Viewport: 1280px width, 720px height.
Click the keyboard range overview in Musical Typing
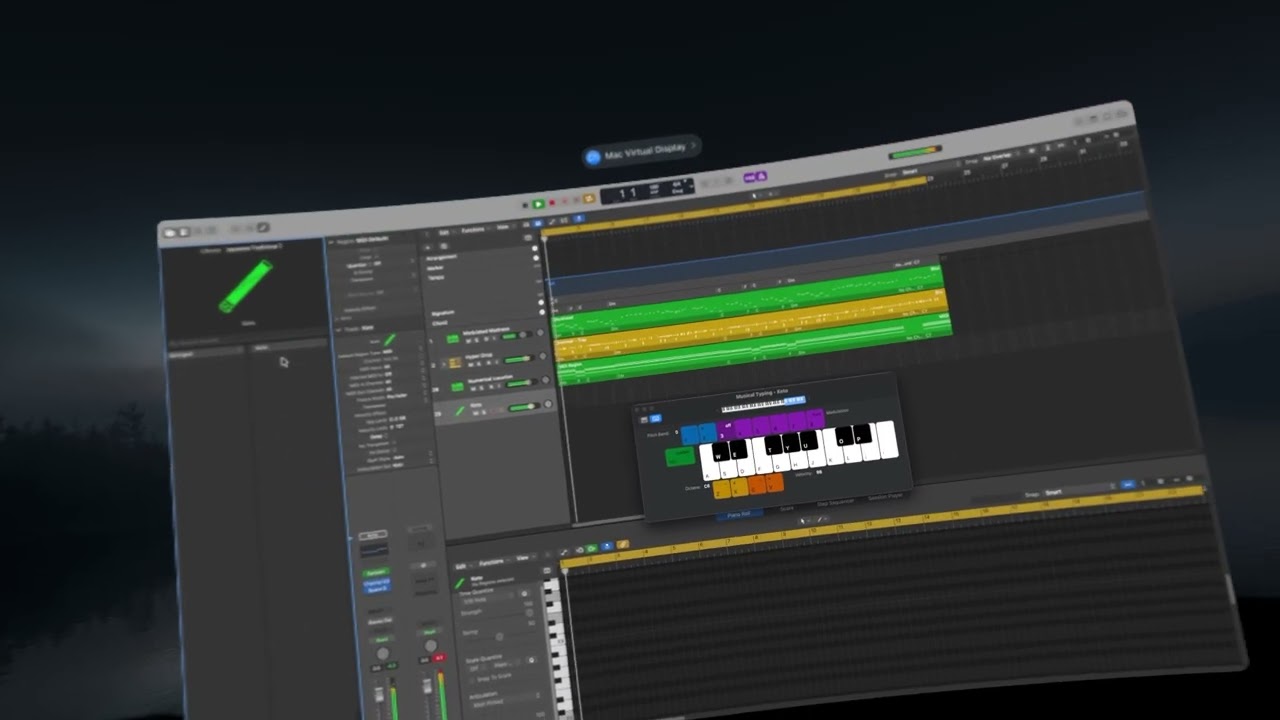763,405
